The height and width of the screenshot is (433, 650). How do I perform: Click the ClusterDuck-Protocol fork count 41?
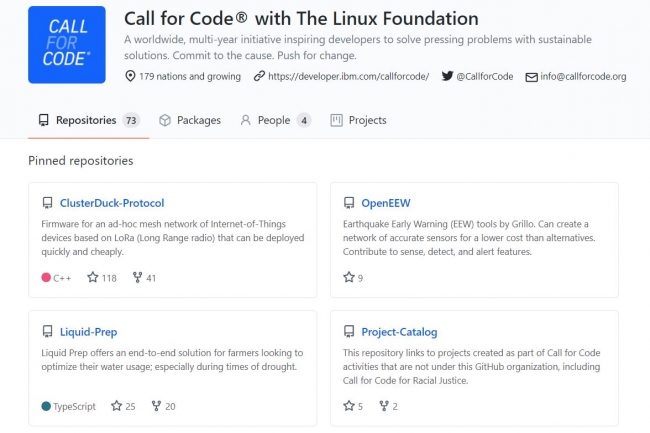151,278
